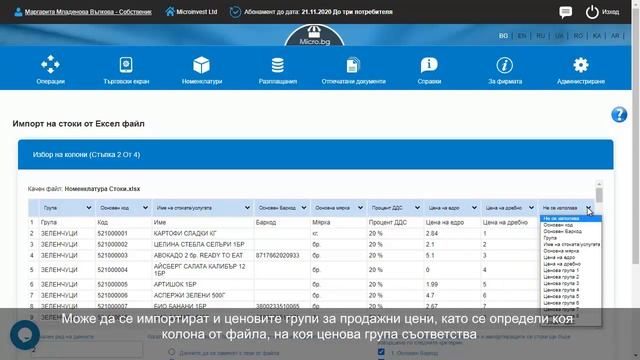640x360 pixels.
Task: Toggle the 1. Основен Баркод criterion checkbox
Action: coord(381,352)
